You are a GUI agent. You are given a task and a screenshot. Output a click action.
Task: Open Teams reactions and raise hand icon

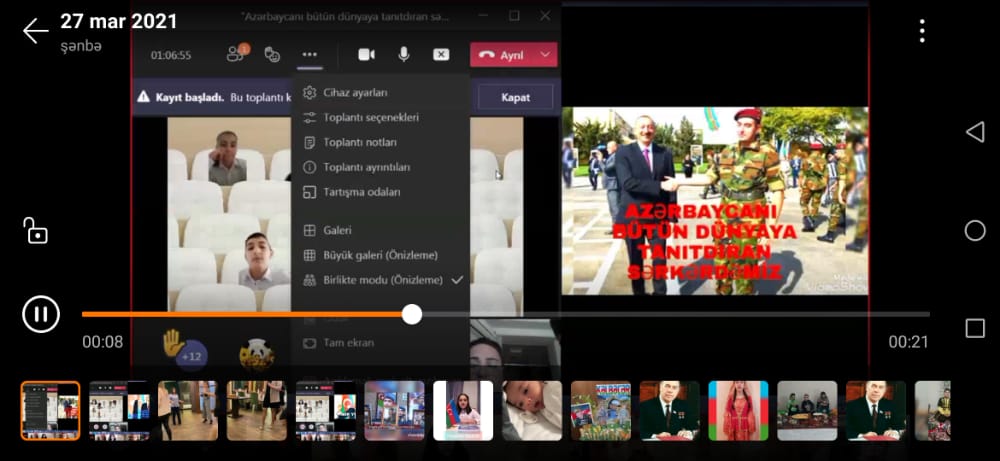[x=272, y=55]
